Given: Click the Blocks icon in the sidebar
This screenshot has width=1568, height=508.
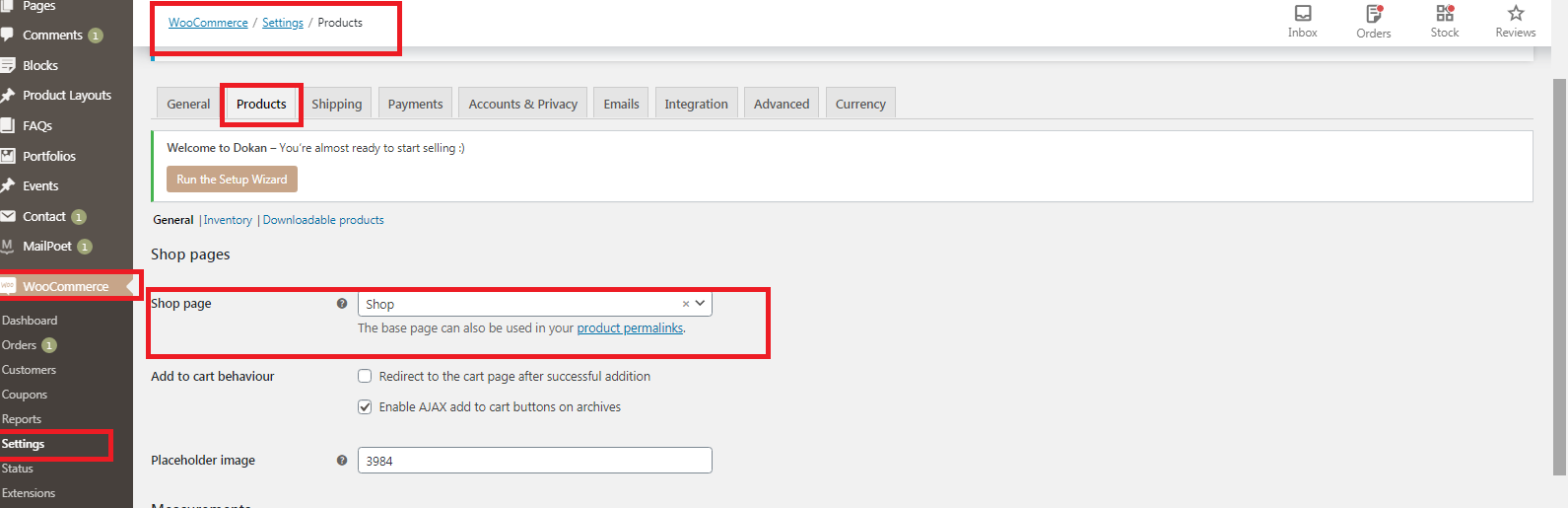Looking at the screenshot, I should [x=8, y=65].
